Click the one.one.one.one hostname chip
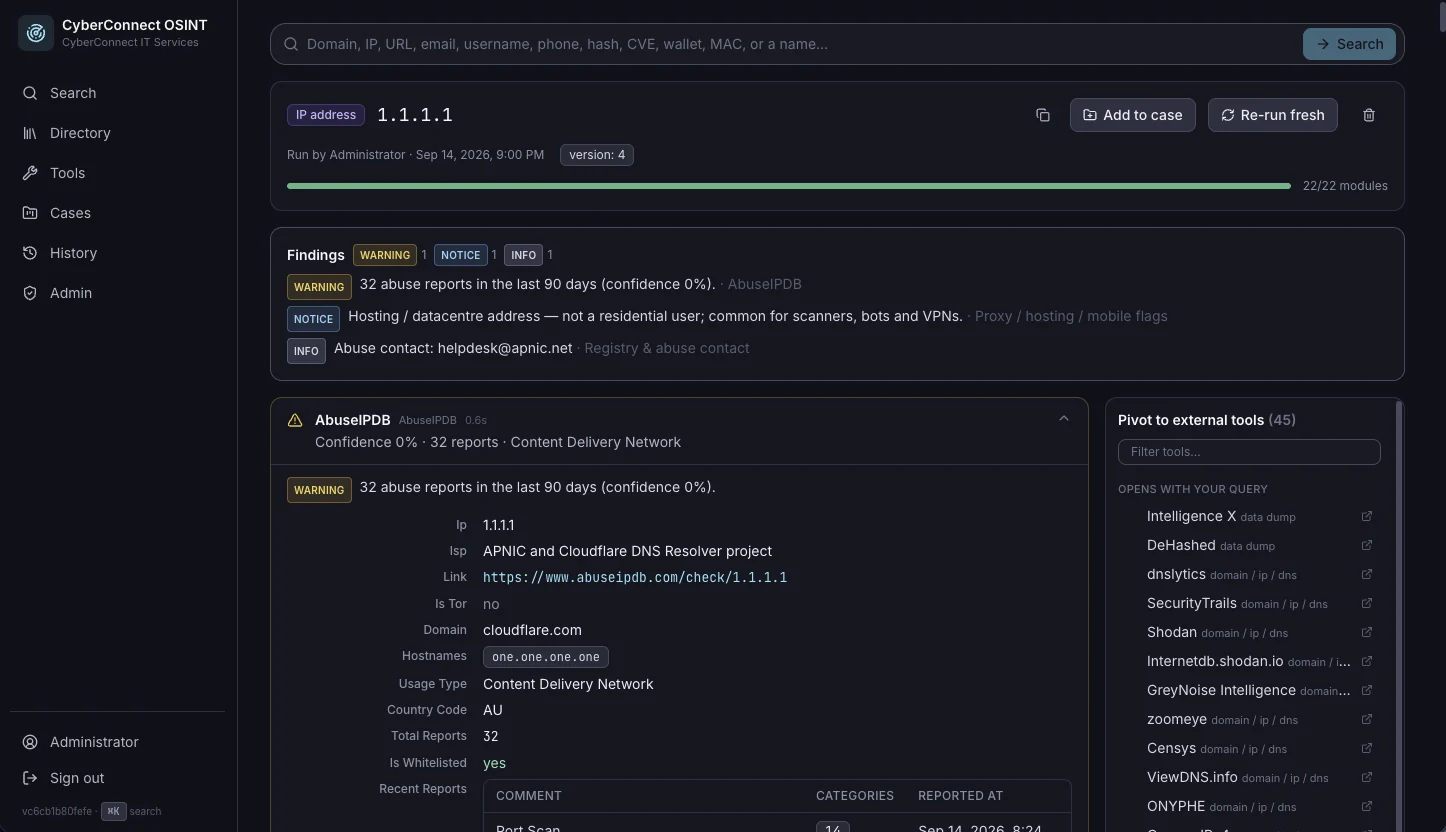 pos(546,657)
